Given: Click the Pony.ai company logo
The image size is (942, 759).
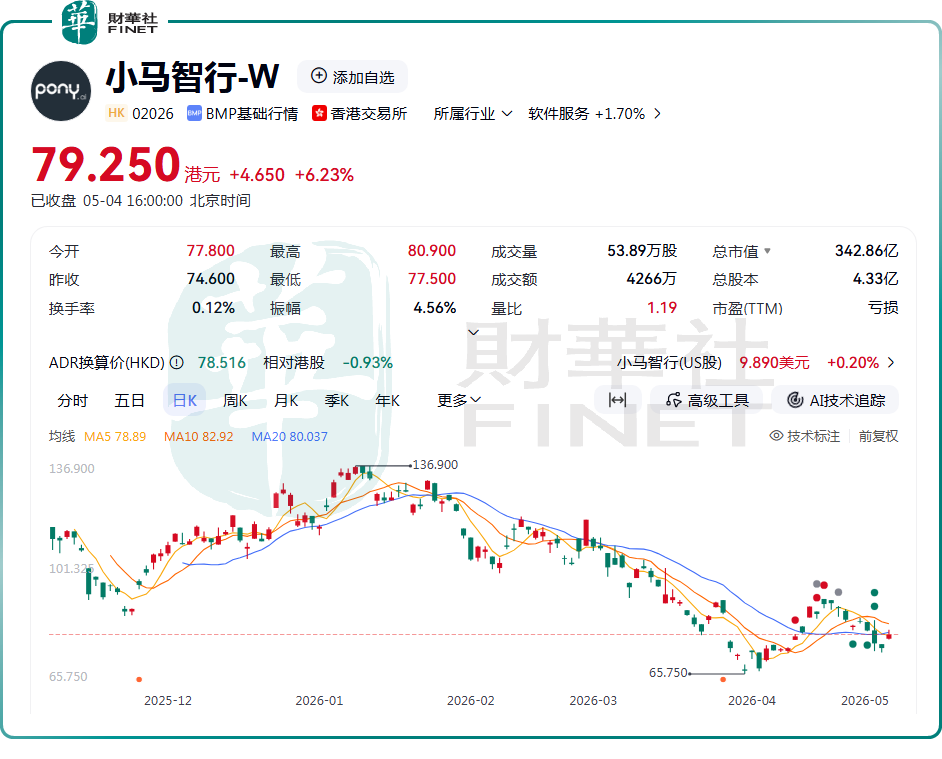Looking at the screenshot, I should (61, 91).
